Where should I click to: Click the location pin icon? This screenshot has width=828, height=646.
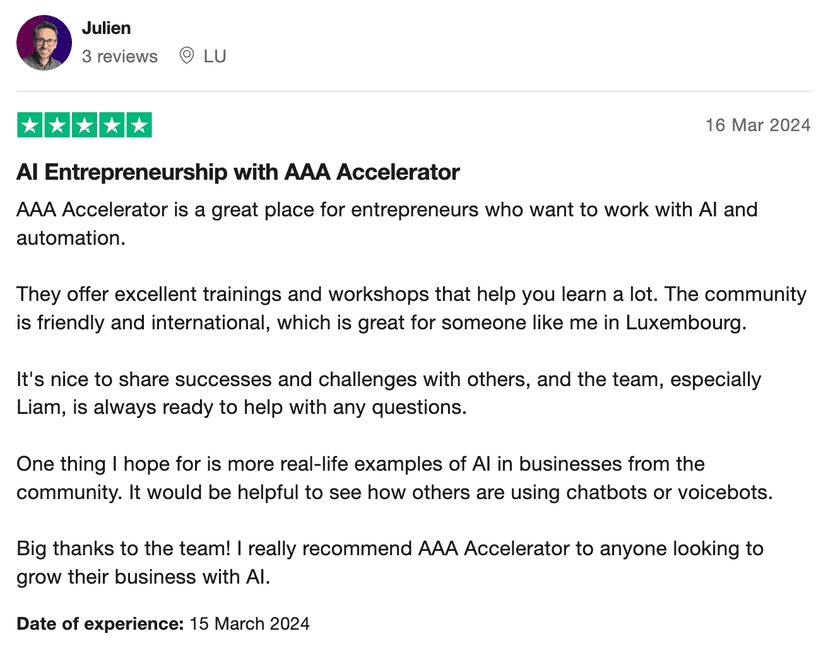pos(186,56)
